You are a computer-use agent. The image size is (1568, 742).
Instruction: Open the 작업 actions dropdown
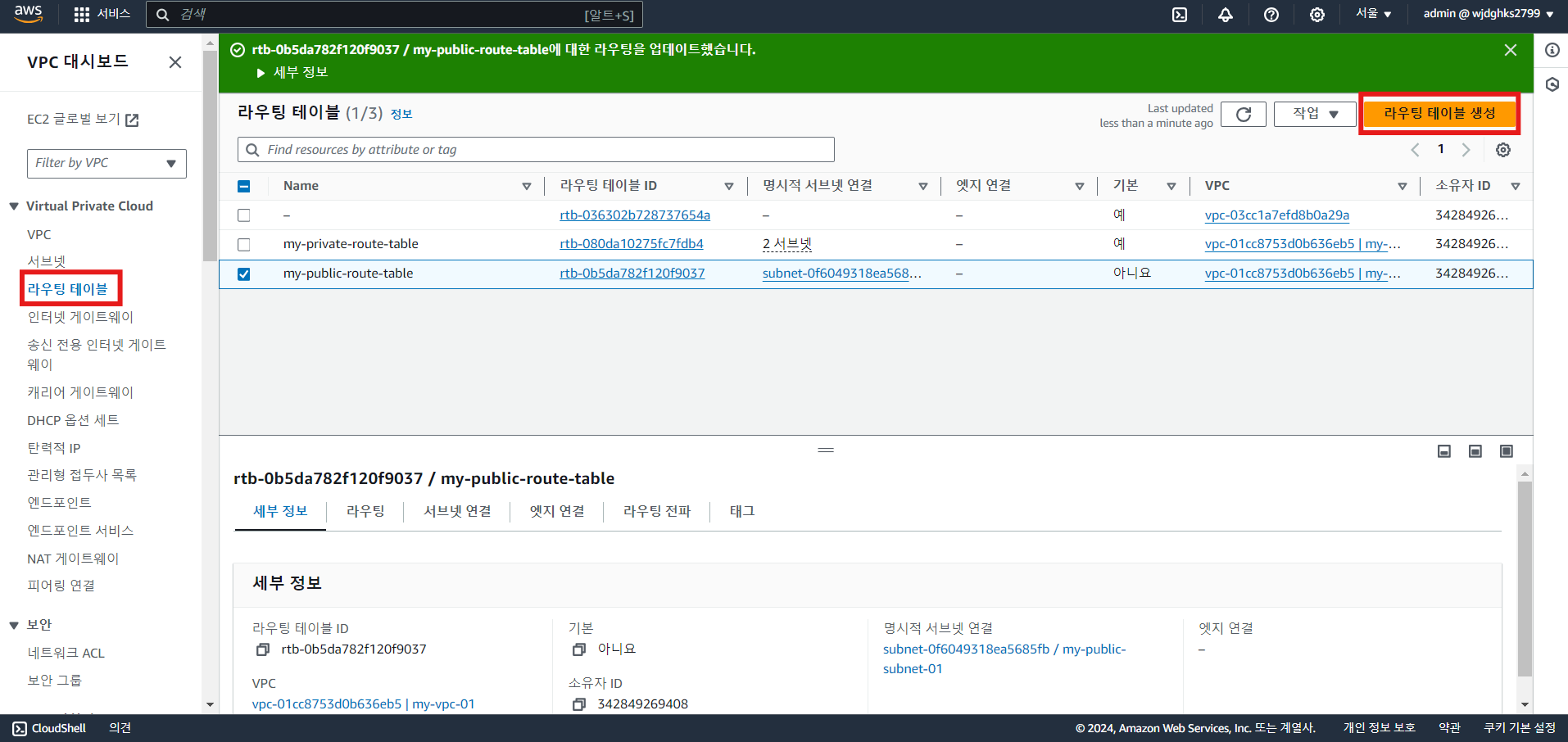tap(1315, 114)
